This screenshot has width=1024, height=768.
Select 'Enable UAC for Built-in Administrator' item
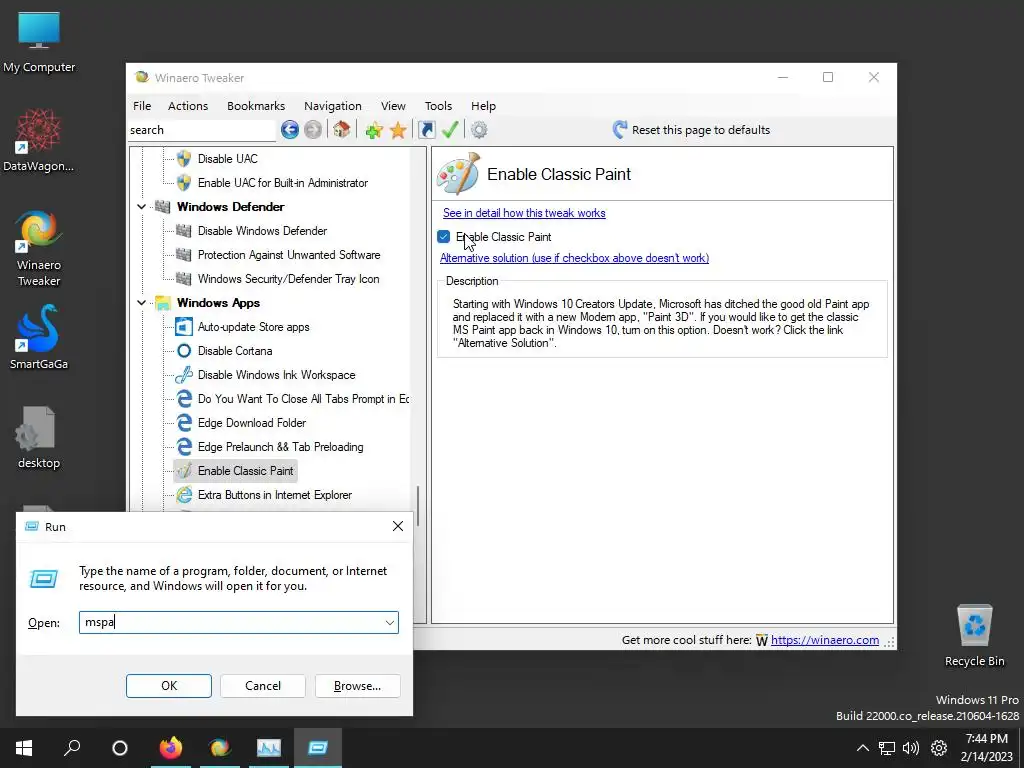pyautogui.click(x=283, y=183)
